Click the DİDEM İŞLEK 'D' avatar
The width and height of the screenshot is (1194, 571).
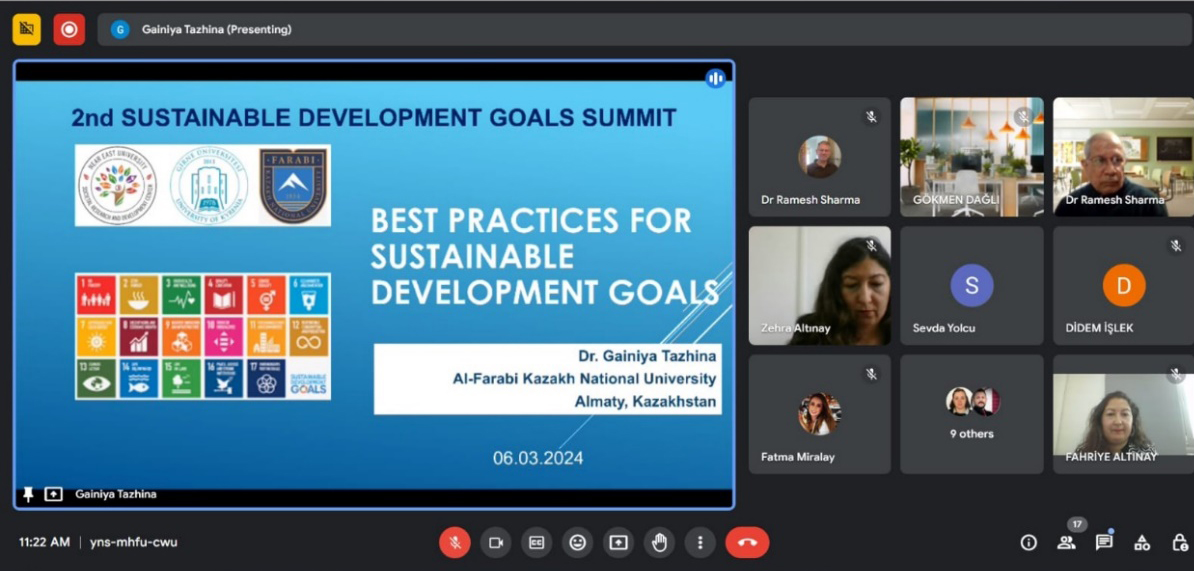coord(1124,286)
